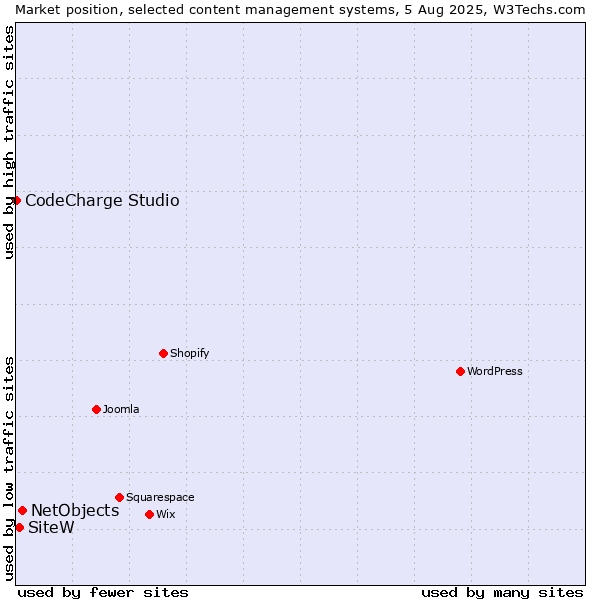The image size is (600, 600).
Task: Select the 'Squarespace' label
Action: click(160, 497)
